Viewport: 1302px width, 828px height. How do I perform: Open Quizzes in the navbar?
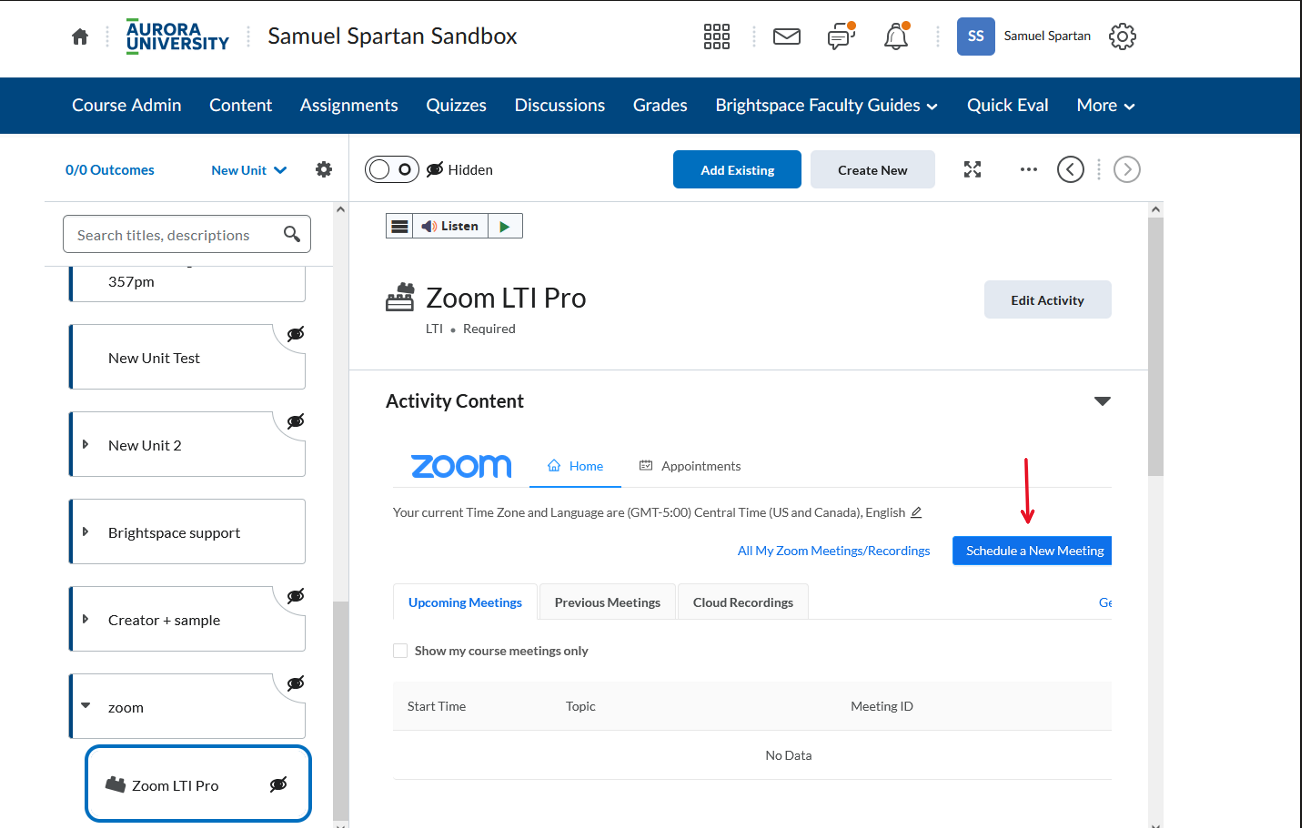click(456, 105)
